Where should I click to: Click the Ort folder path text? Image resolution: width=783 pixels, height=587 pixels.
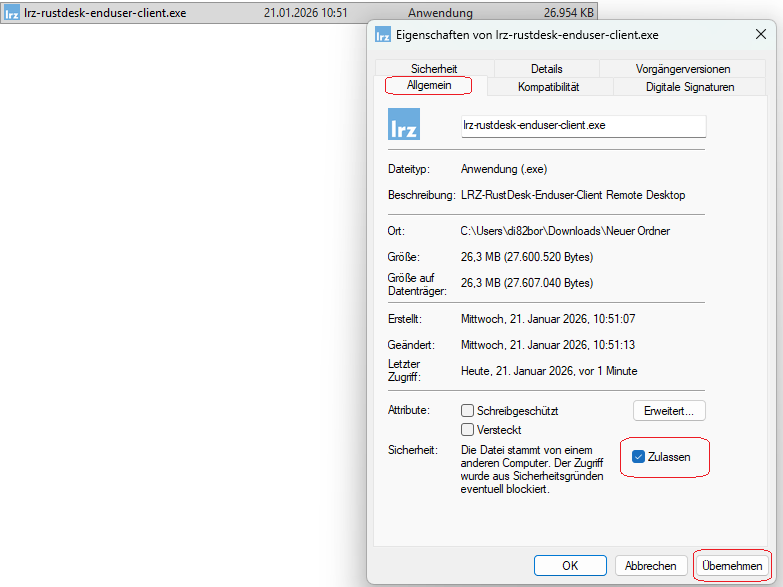pyautogui.click(x=565, y=231)
